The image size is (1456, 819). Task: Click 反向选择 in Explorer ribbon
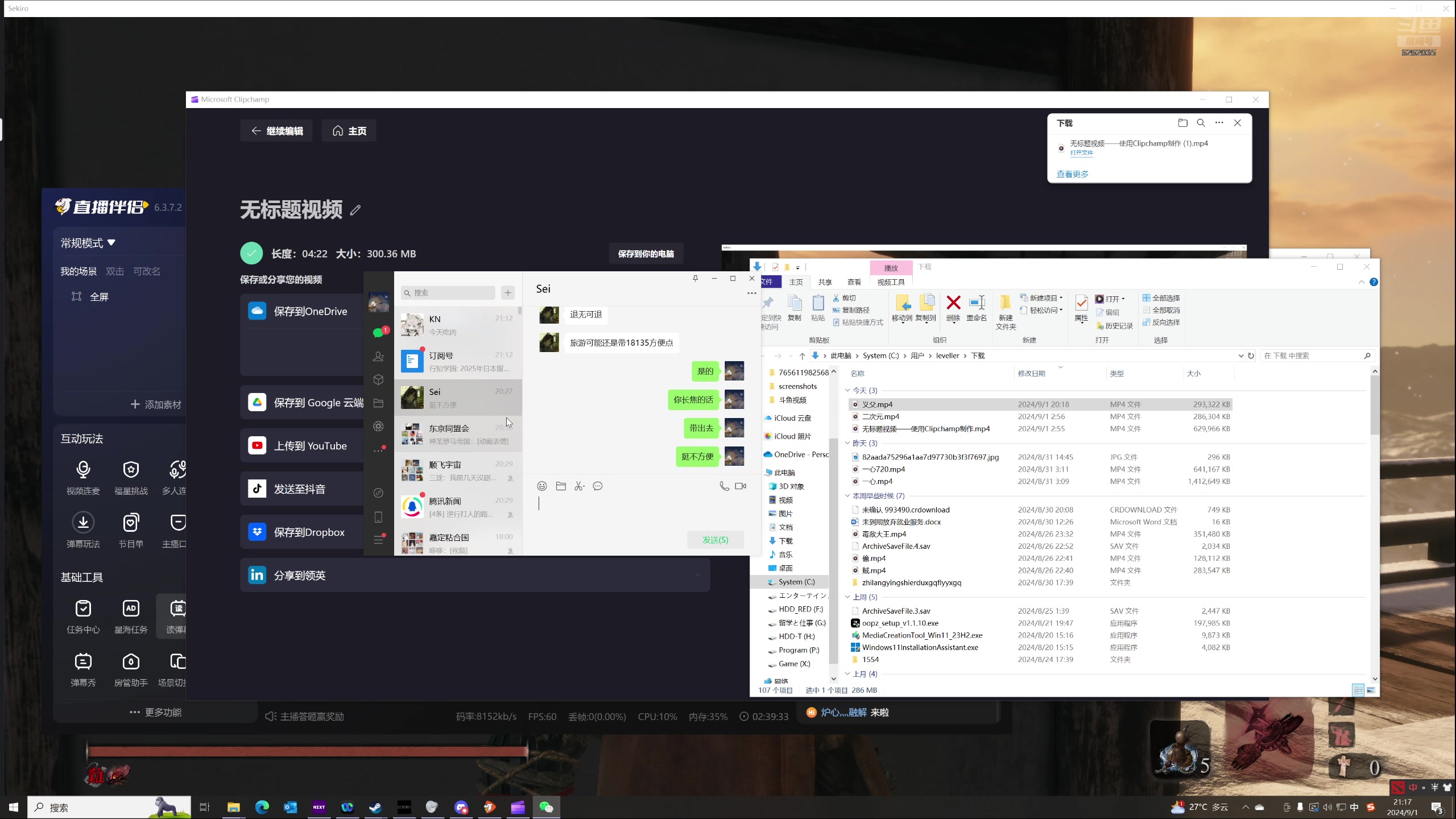[x=1161, y=322]
